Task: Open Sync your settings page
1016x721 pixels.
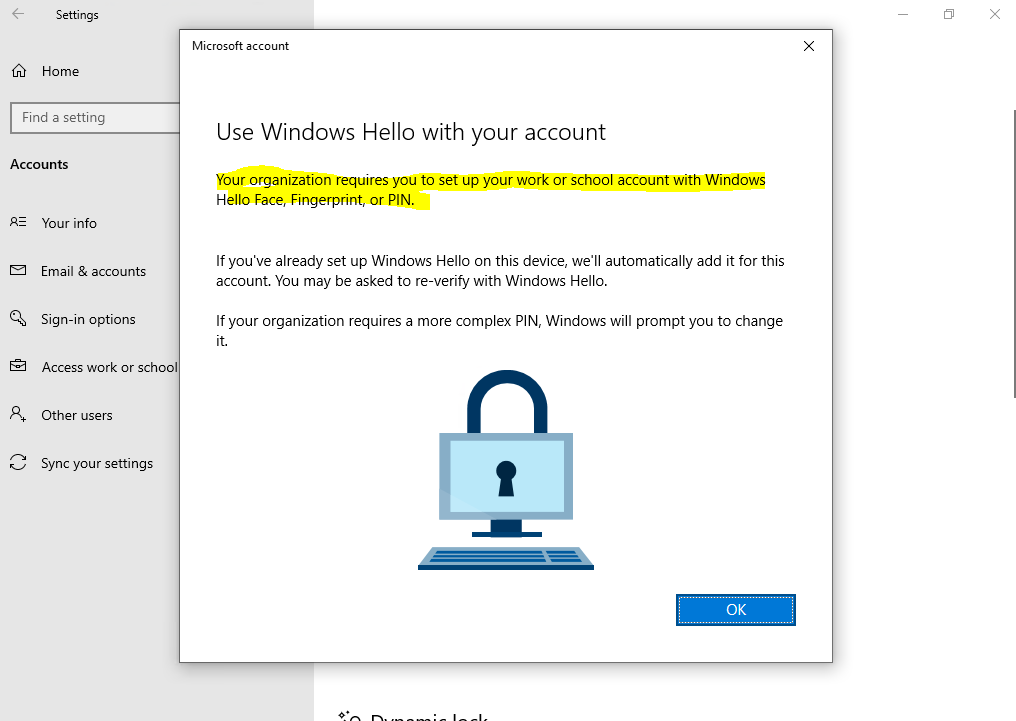Action: pyautogui.click(x=97, y=463)
